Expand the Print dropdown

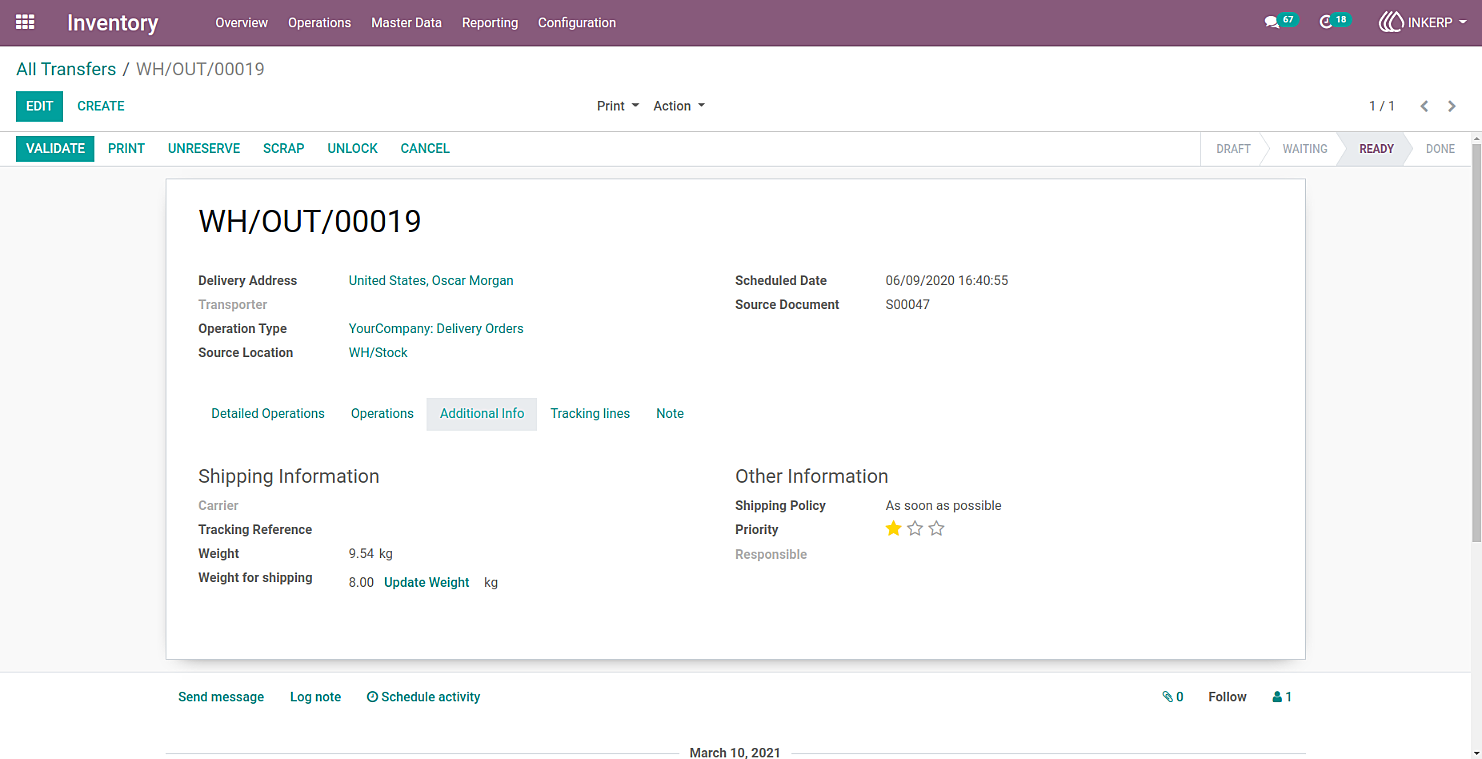pyautogui.click(x=618, y=106)
